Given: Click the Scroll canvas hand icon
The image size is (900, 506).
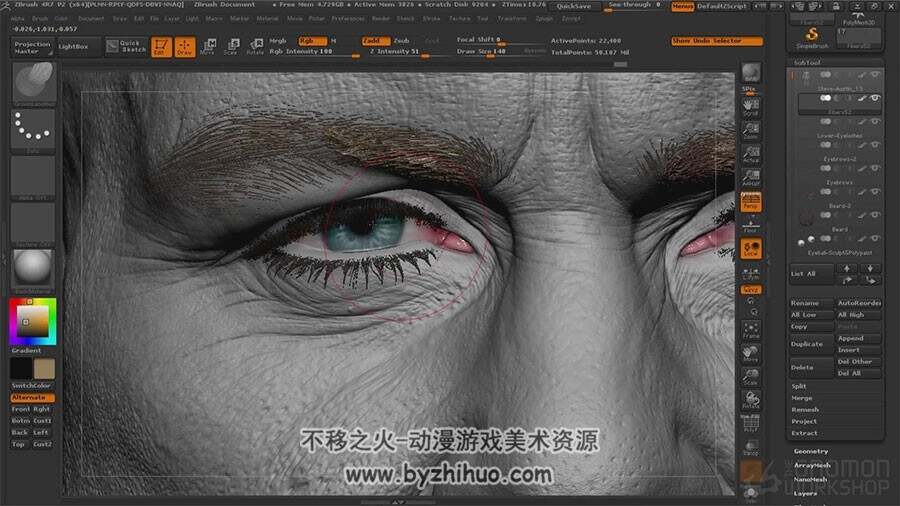Looking at the screenshot, I should pos(751,107).
